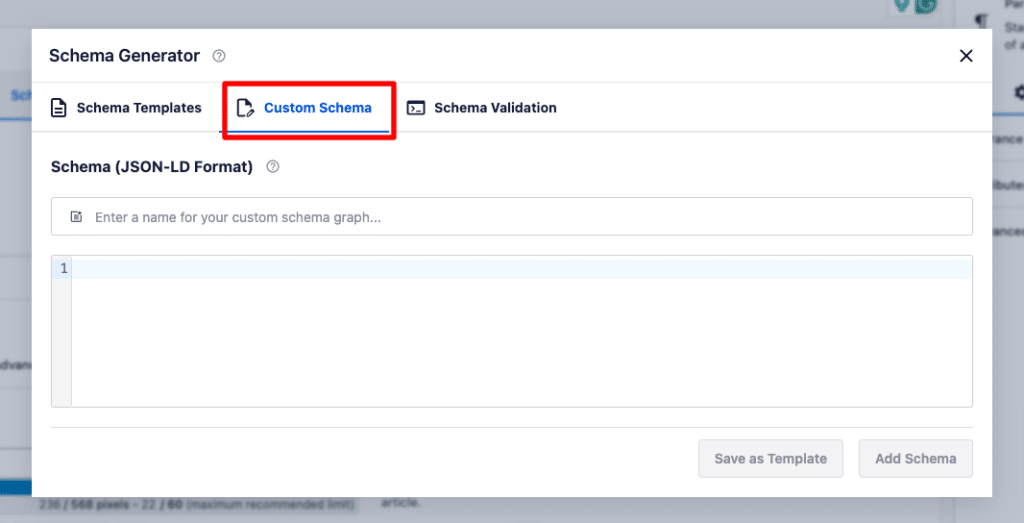Click the green G icon at top right
1024x523 pixels.
[927, 6]
